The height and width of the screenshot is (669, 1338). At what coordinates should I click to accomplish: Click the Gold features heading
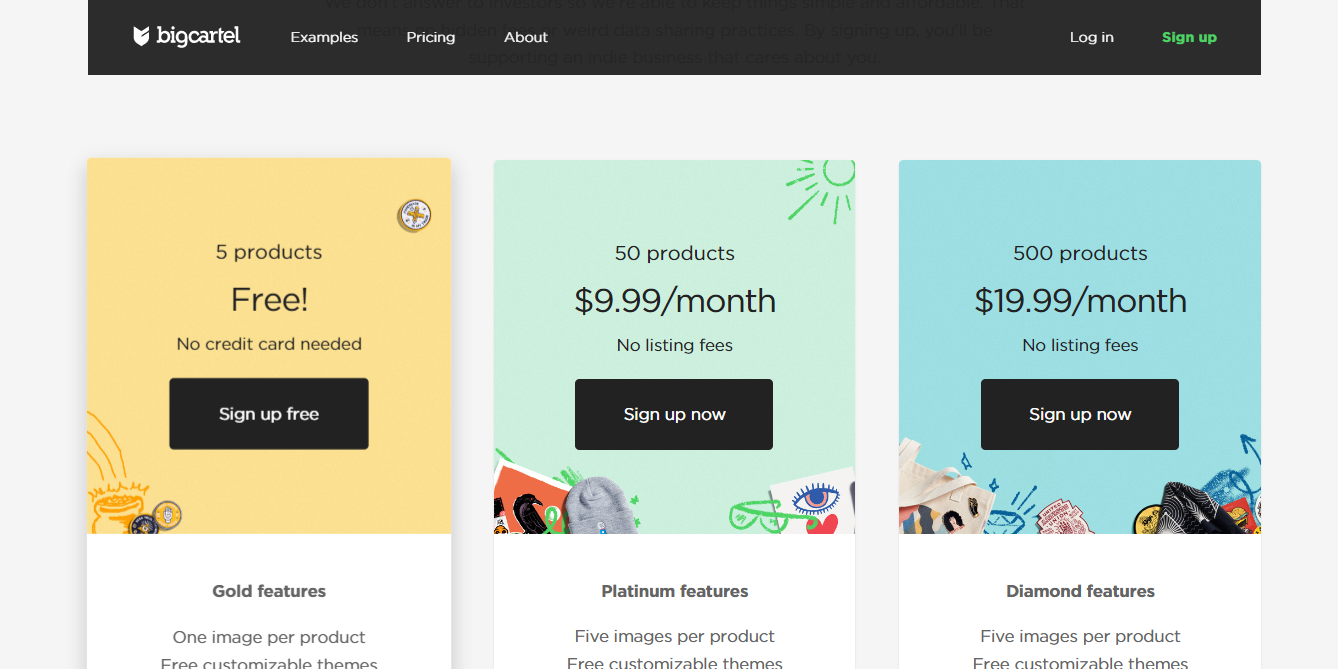pyautogui.click(x=269, y=591)
